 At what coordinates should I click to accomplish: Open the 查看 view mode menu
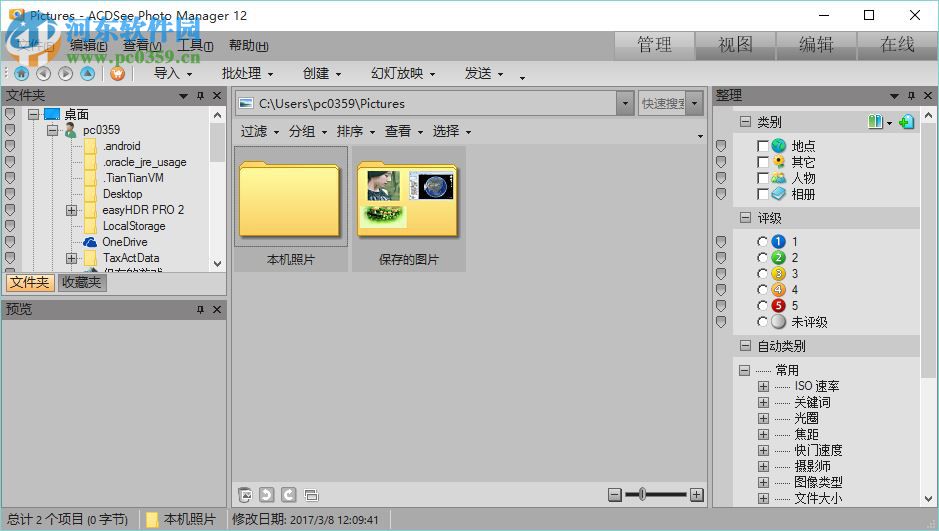pos(403,131)
